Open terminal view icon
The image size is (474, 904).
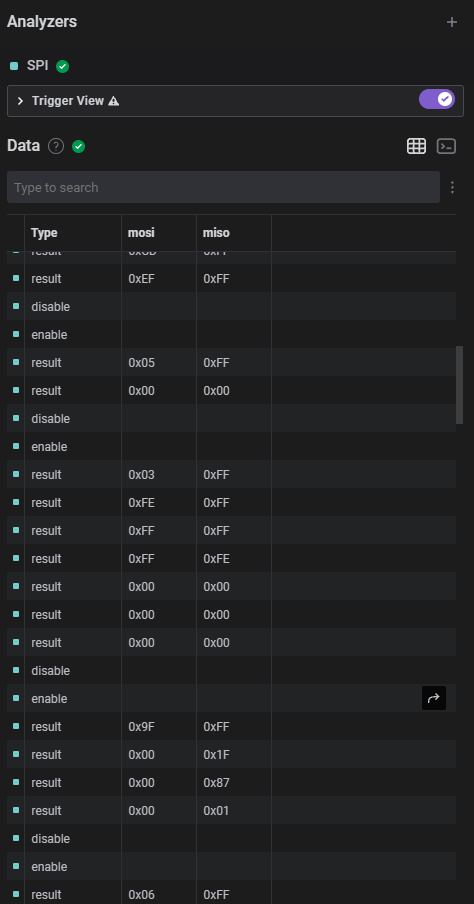[446, 146]
